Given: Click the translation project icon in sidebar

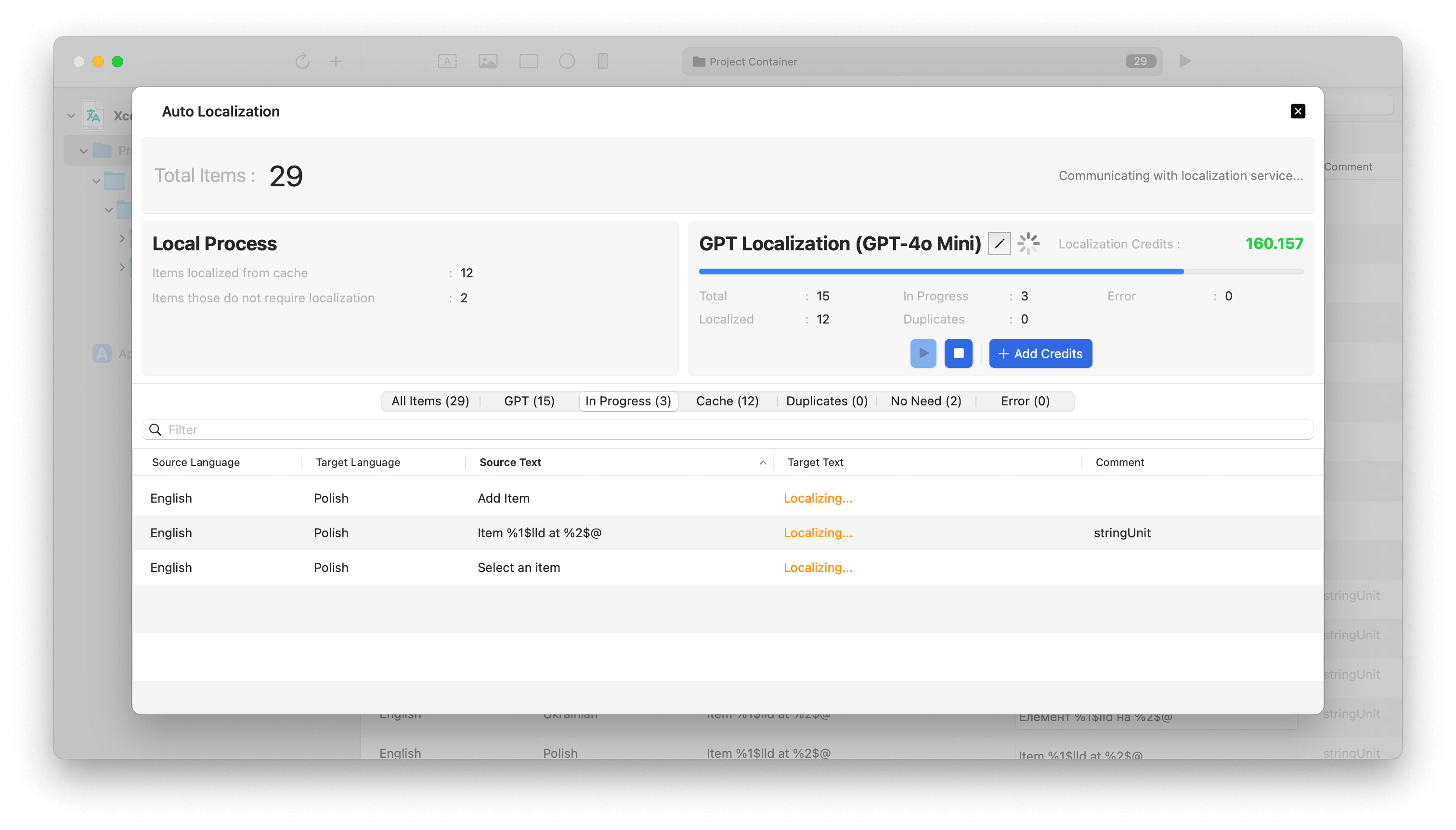Looking at the screenshot, I should 93,116.
